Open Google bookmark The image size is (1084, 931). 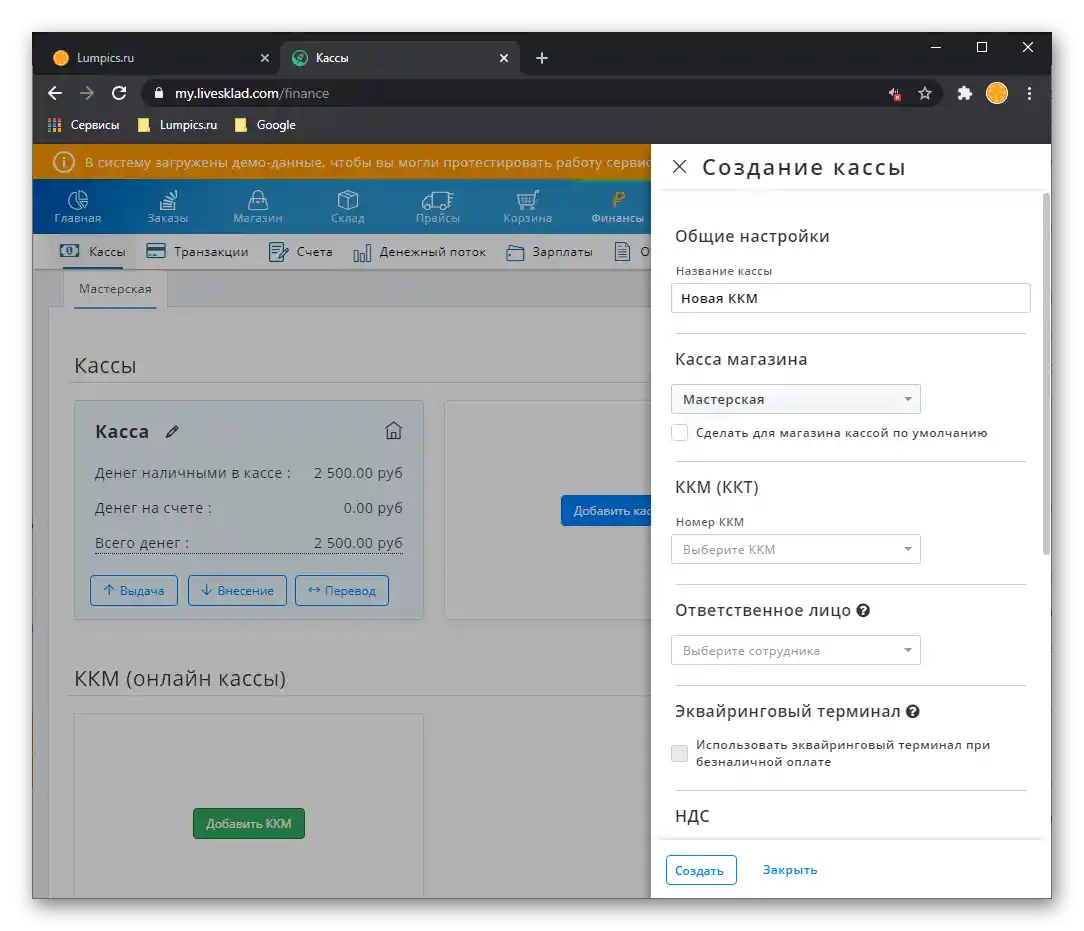click(x=265, y=125)
